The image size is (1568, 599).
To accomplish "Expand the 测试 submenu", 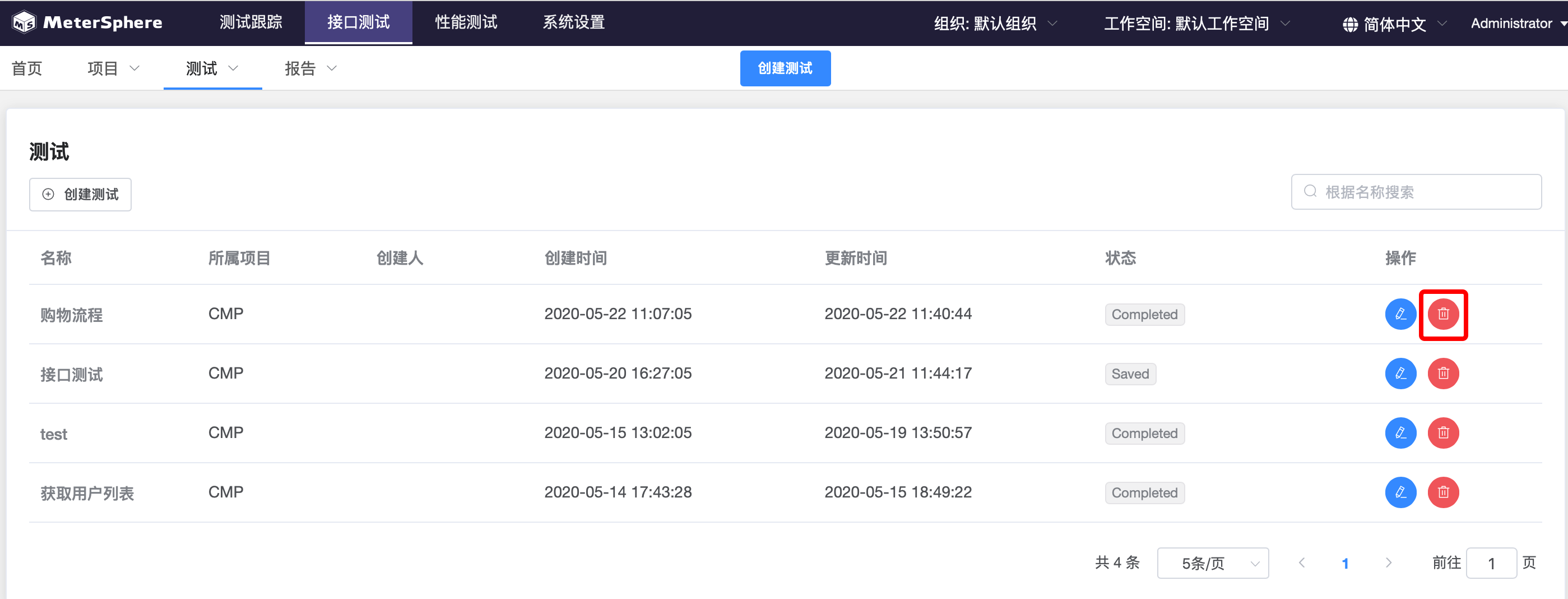I will tap(212, 68).
